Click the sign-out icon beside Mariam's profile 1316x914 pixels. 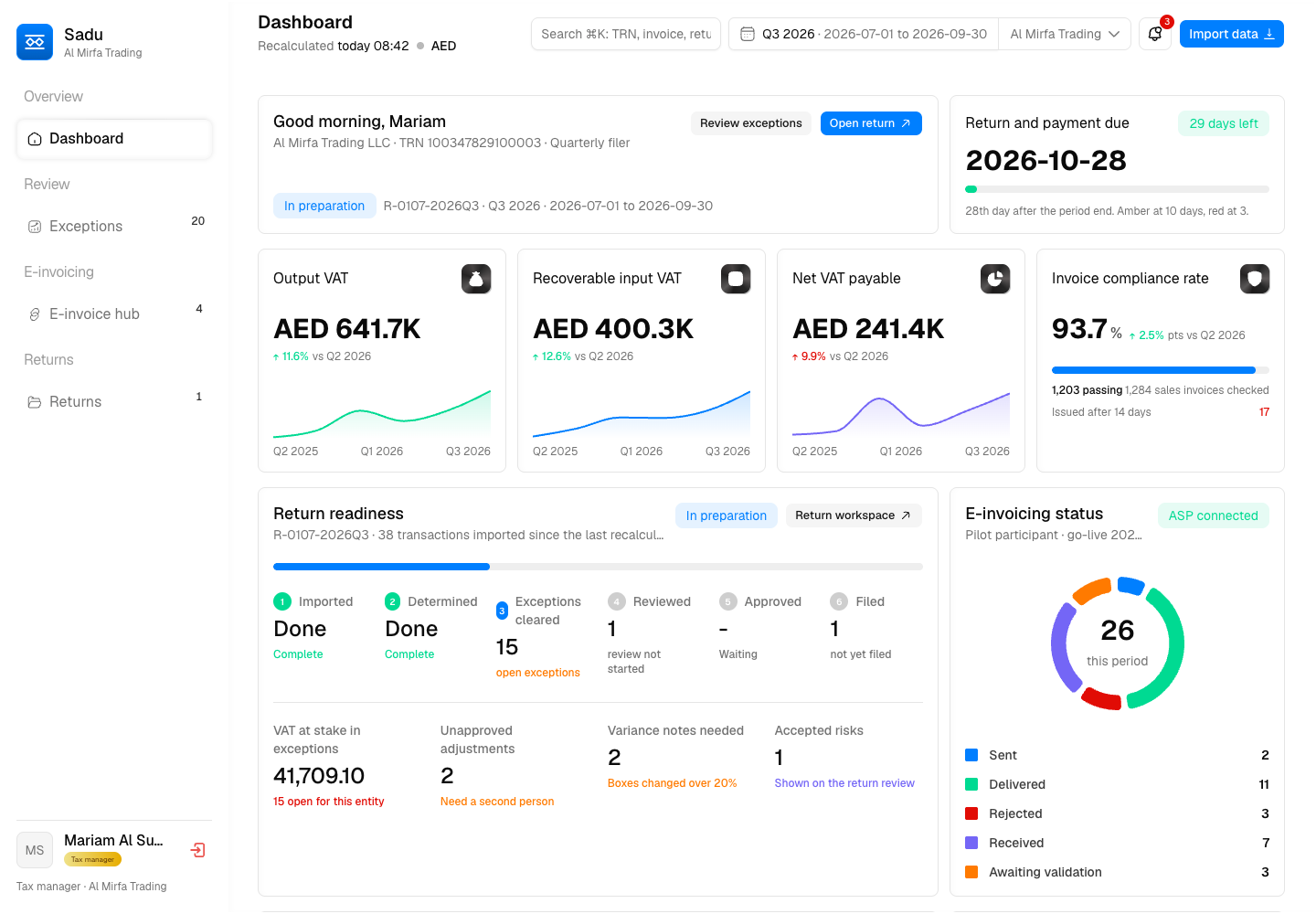point(197,850)
